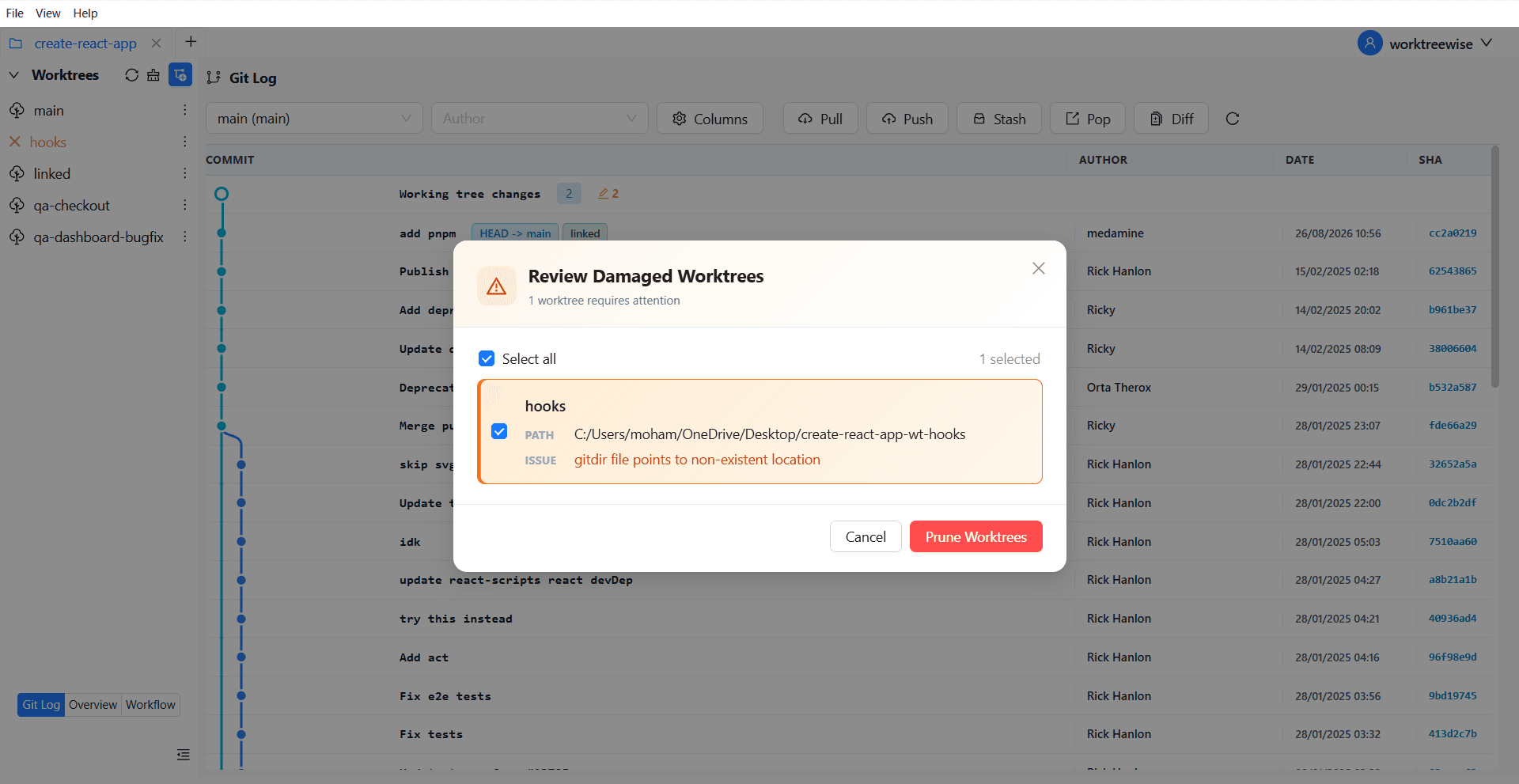Click the DATE column header

click(1300, 160)
